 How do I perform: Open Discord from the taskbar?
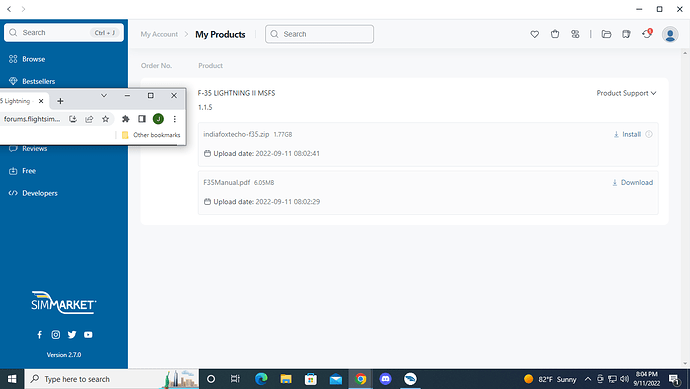click(x=385, y=379)
